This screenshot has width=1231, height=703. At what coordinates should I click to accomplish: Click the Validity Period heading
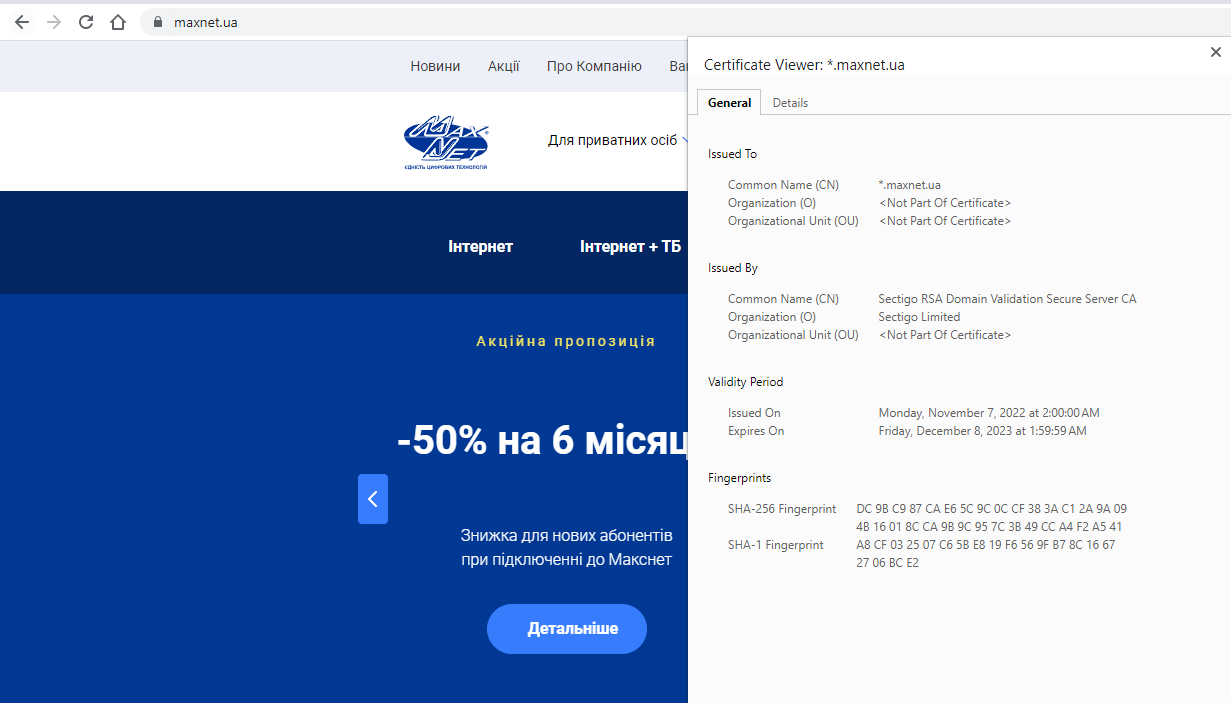pyautogui.click(x=746, y=382)
